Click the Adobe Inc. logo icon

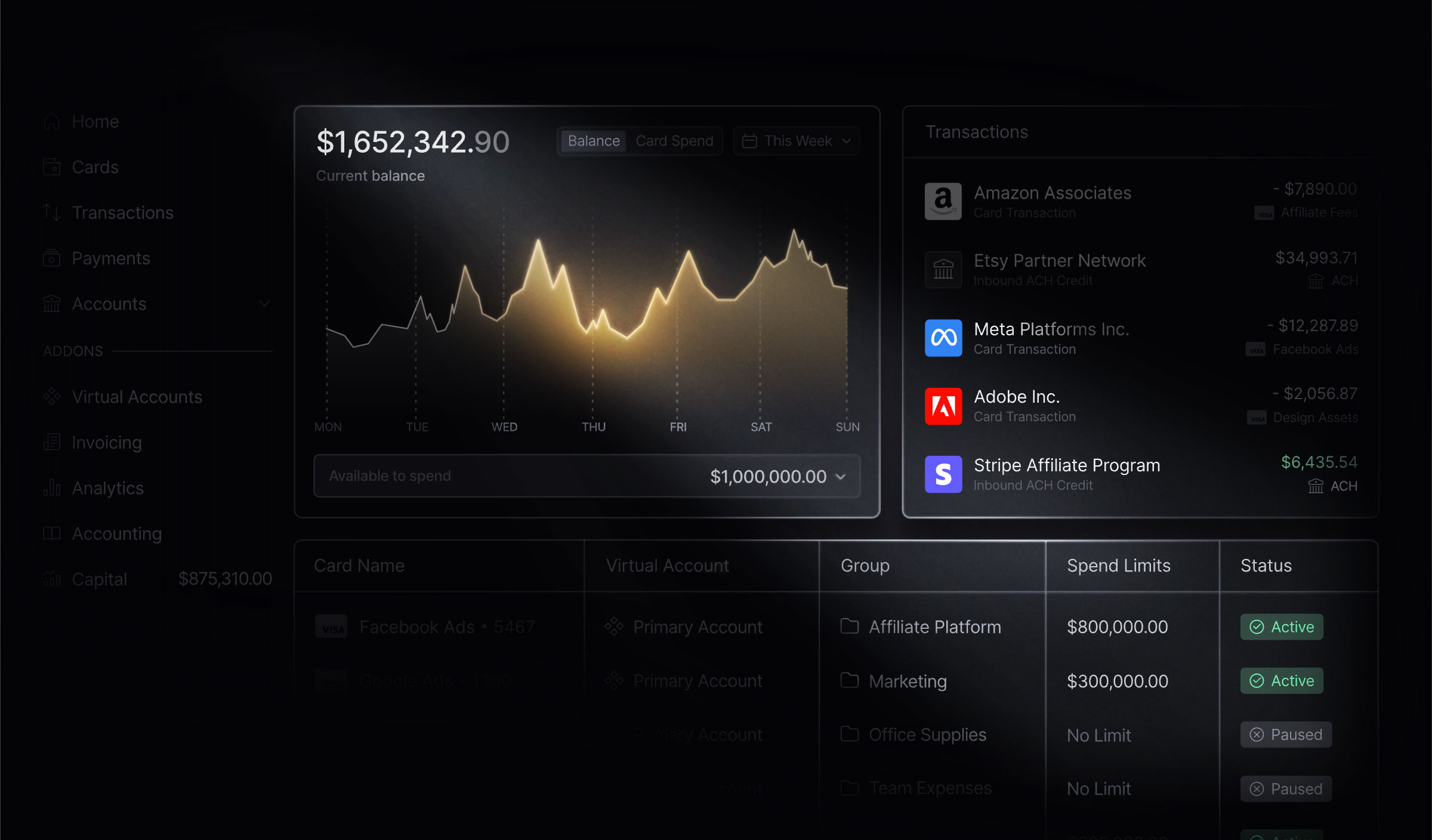943,406
